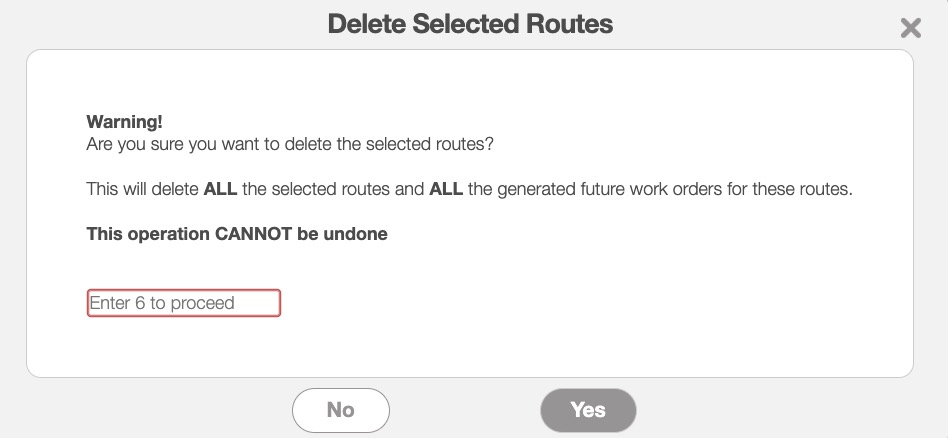Focus the "Enter 6 to proceed" field

point(184,303)
